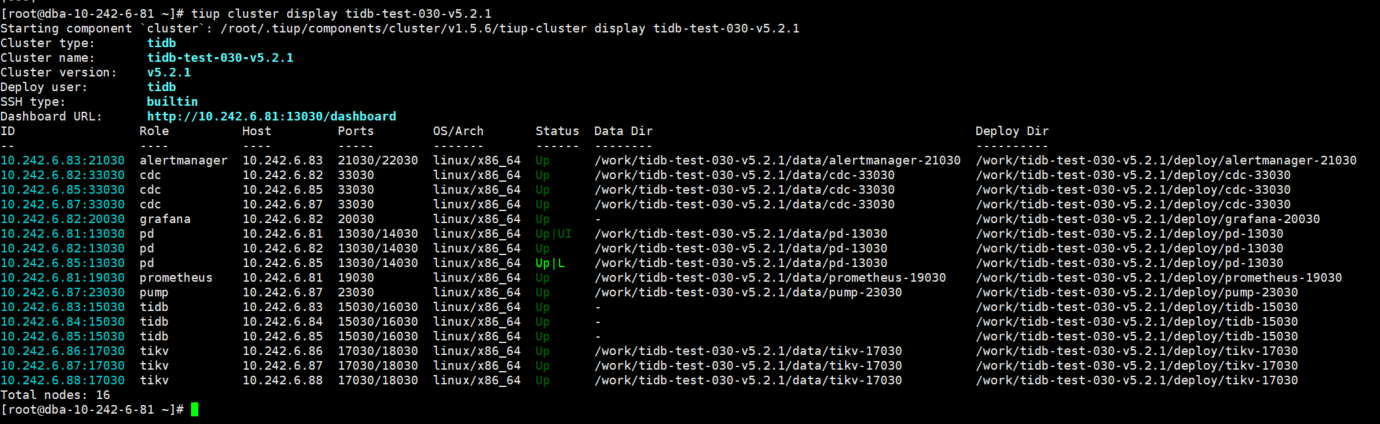The height and width of the screenshot is (424, 1380).
Task: Click the Role column header
Action: tap(154, 131)
